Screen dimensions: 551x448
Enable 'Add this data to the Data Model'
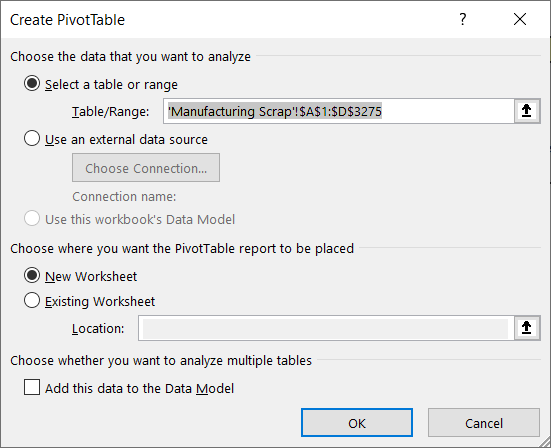tap(32, 387)
